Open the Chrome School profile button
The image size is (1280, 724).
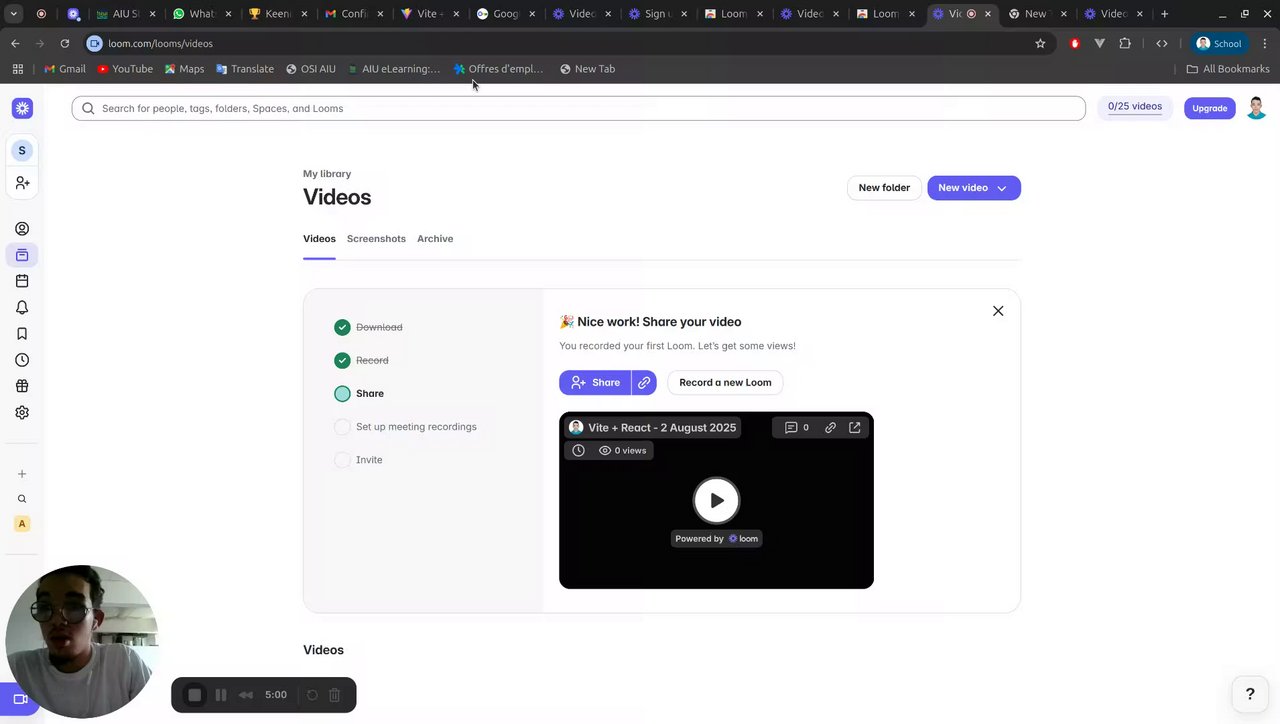tap(1219, 43)
